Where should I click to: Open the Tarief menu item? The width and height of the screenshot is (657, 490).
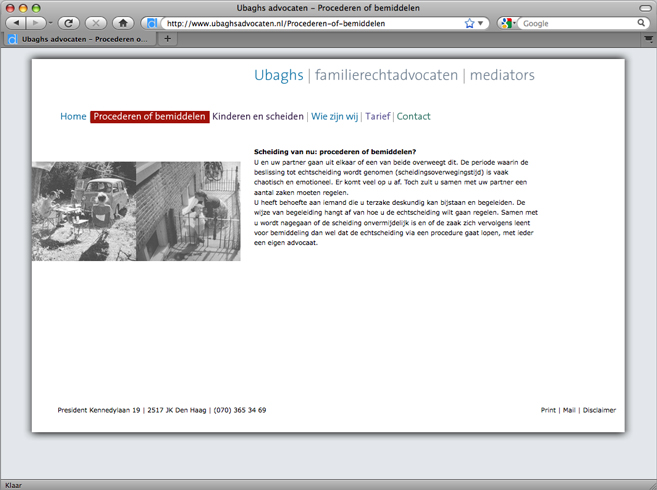coord(378,116)
